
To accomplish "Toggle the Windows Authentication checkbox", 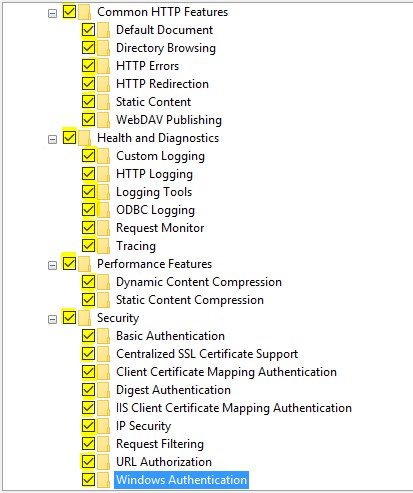I will pos(88,479).
